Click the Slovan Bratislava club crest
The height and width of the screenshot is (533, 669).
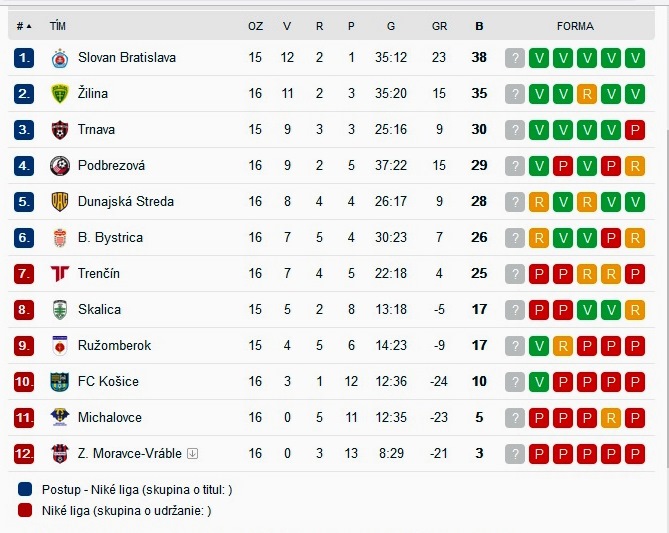coord(60,58)
